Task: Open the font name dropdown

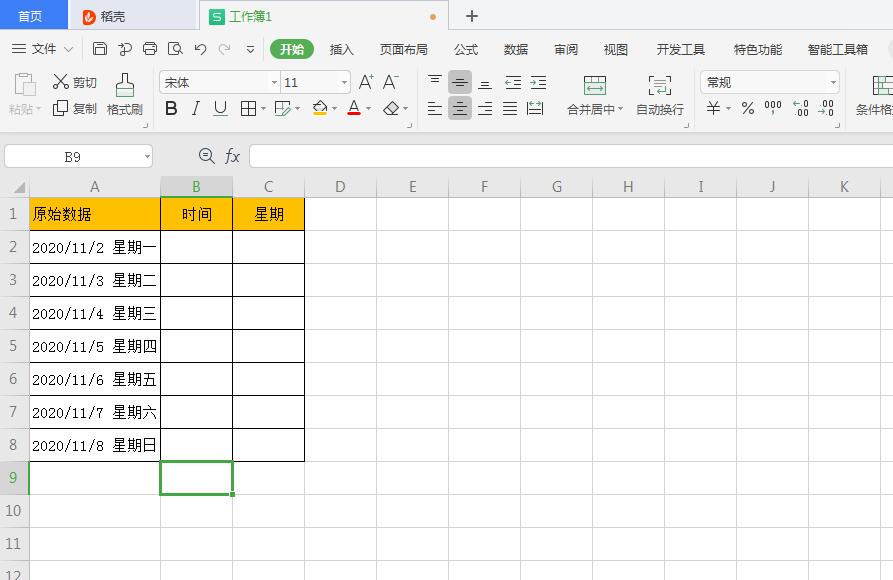Action: (x=272, y=82)
